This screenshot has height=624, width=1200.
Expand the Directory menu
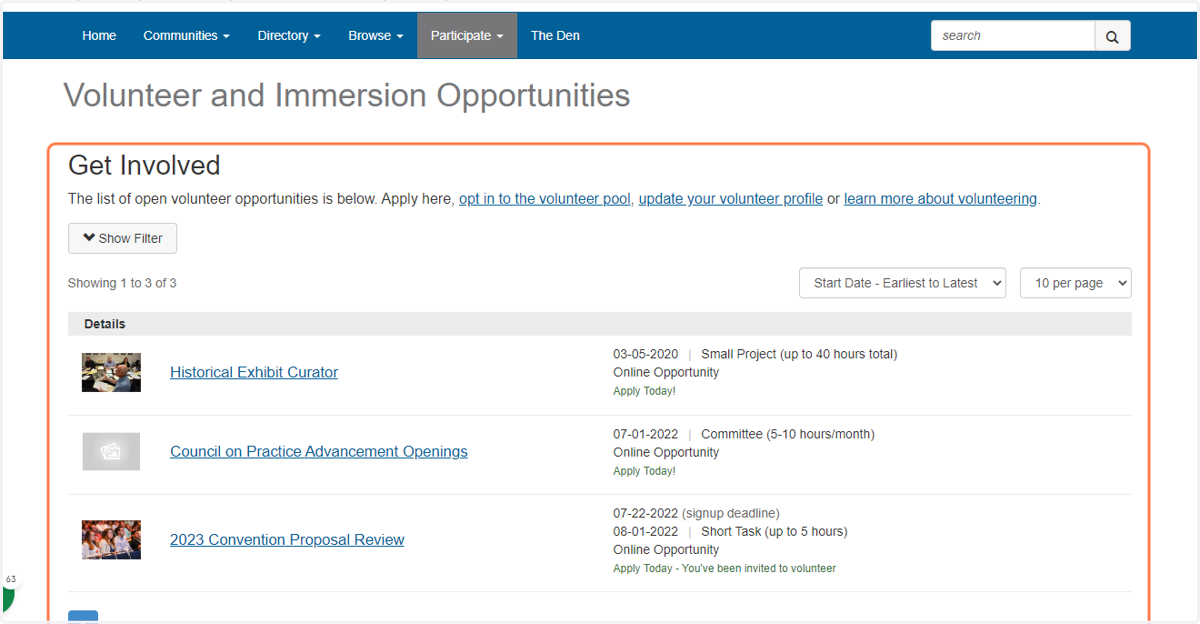(289, 36)
